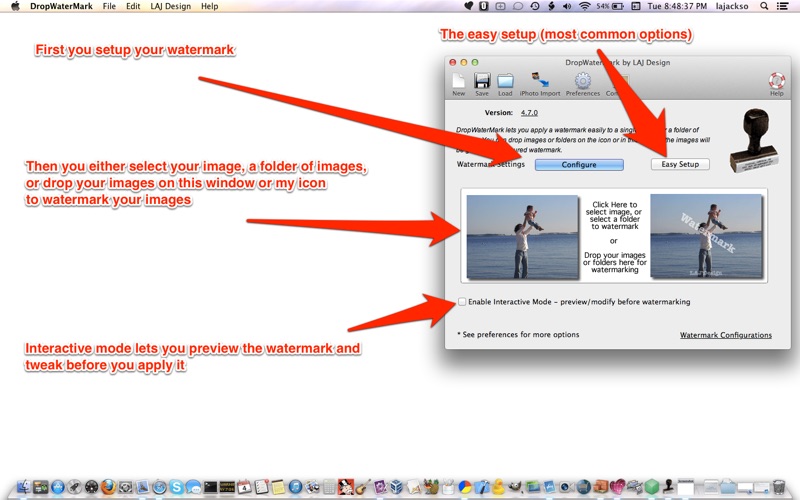Viewport: 800px width, 500px height.
Task: Click the DropWaterMark stamp icon in Dock
Action: 668,486
